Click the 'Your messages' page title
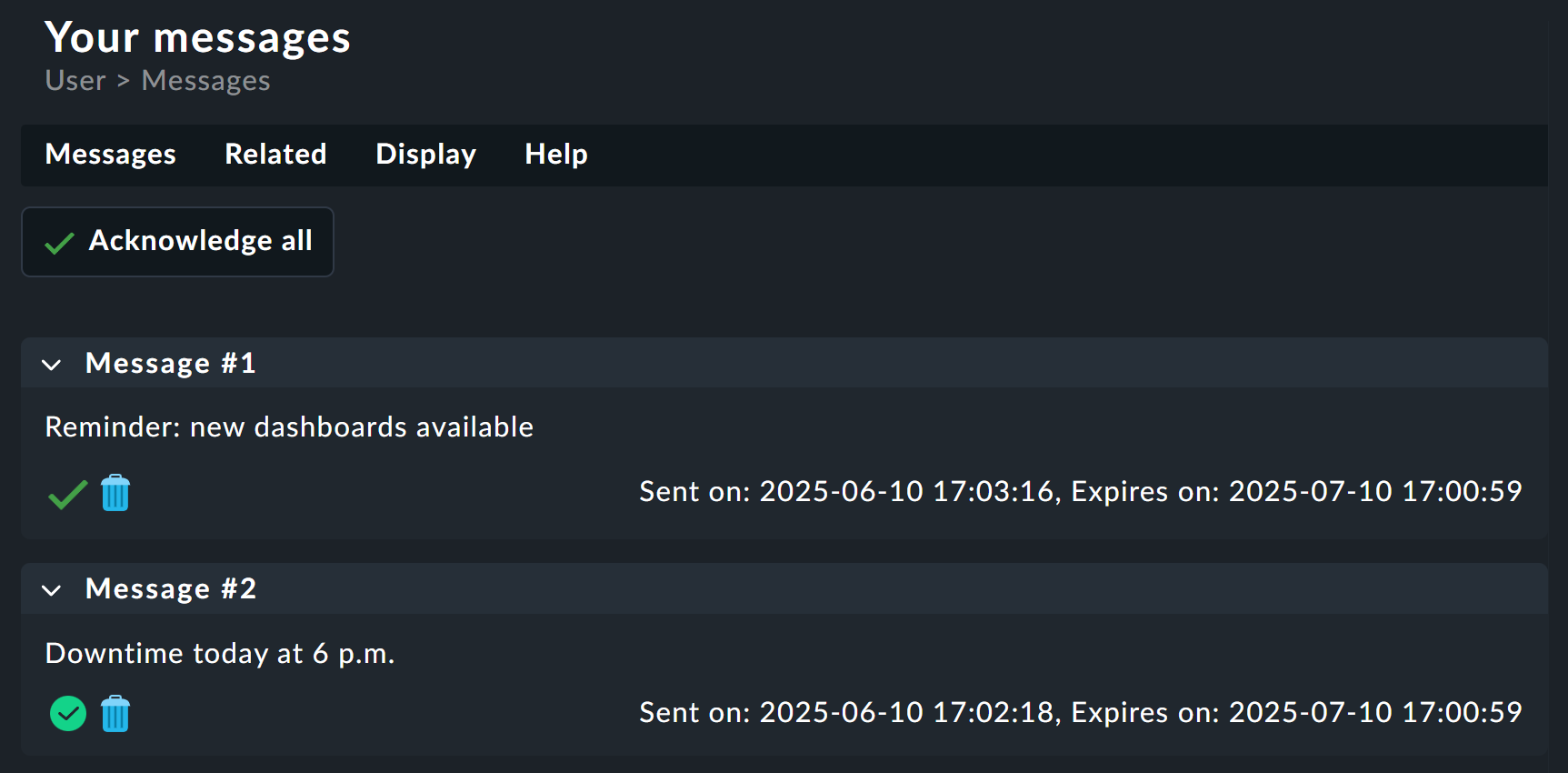The width and height of the screenshot is (1568, 773). (x=197, y=38)
